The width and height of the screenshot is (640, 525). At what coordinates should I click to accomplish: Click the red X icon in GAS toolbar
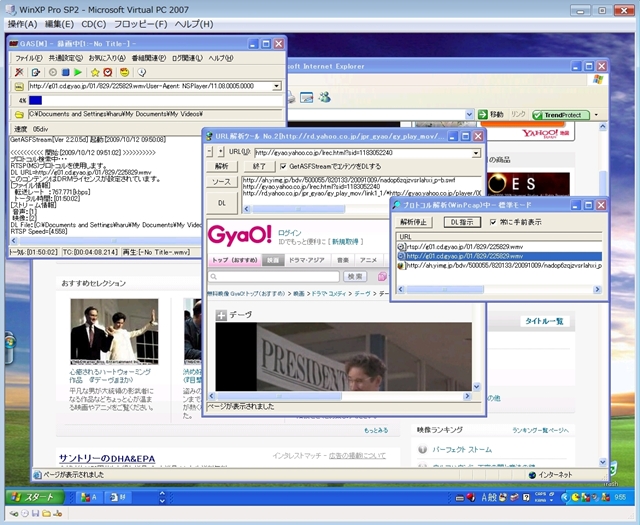[x=19, y=72]
